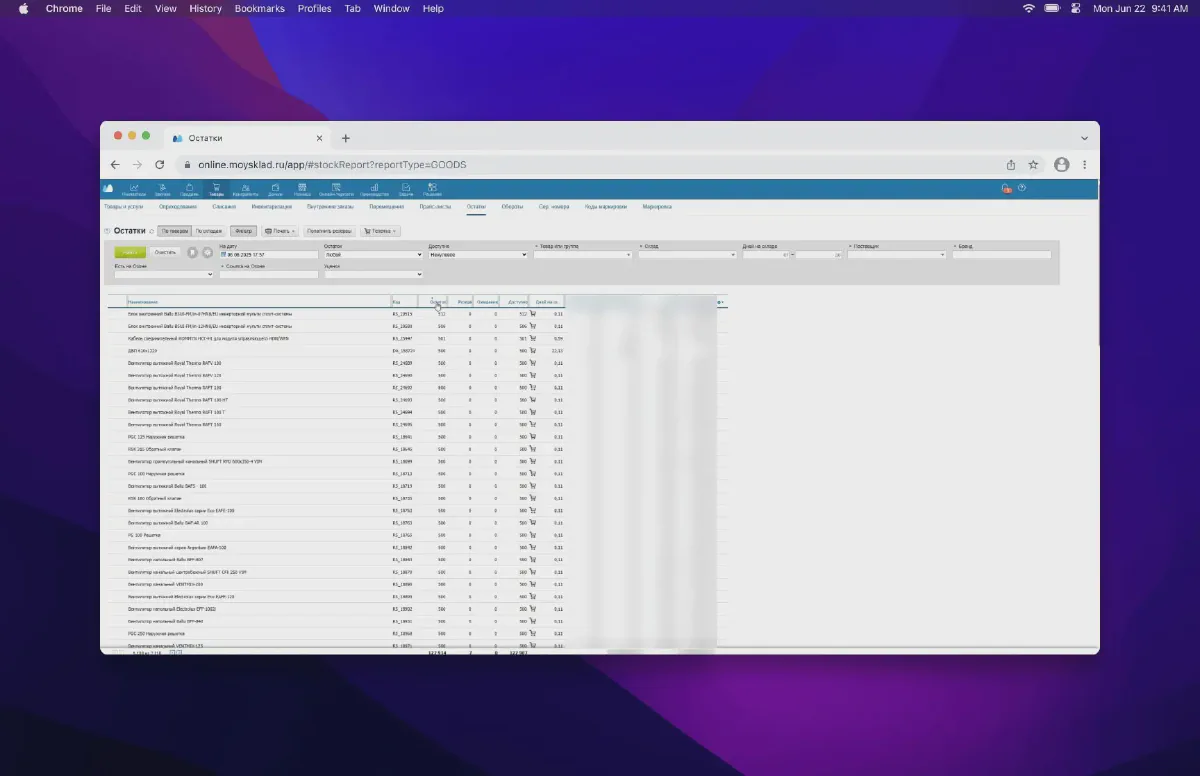Click the Бренд filter input field
The width and height of the screenshot is (1200, 776).
(x=1002, y=254)
